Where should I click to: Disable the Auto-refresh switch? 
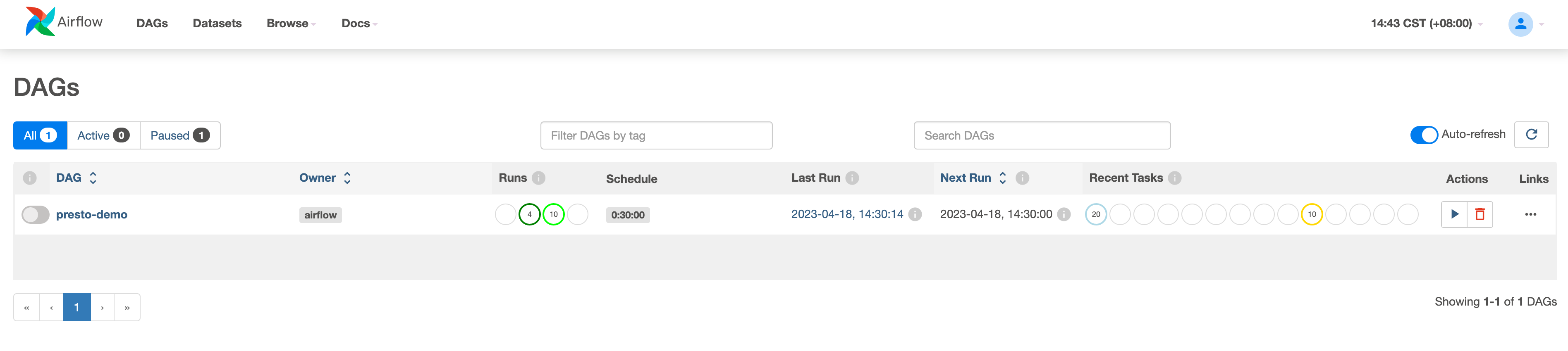pos(1424,135)
